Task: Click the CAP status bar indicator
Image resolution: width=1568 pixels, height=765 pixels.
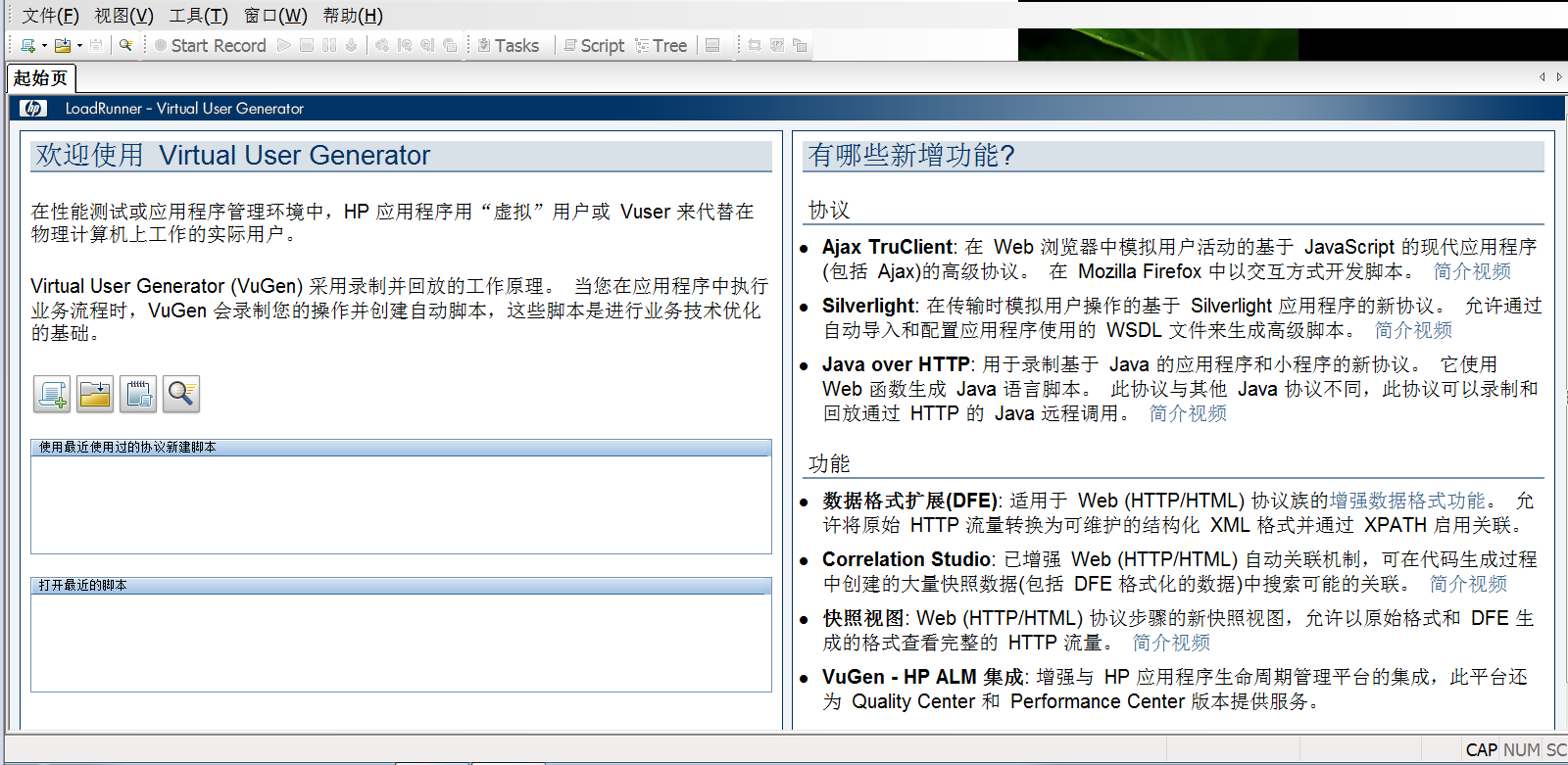Action: click(x=1481, y=750)
